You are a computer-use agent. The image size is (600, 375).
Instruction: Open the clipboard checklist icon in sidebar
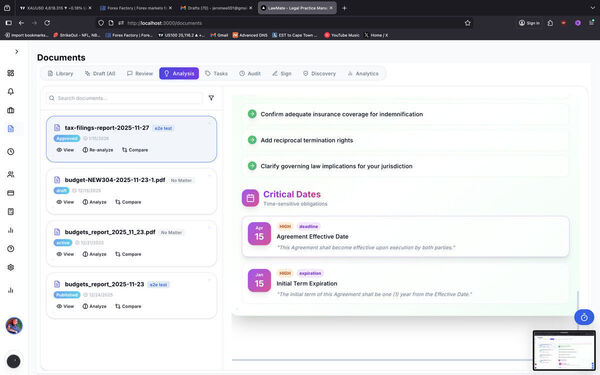[11, 212]
